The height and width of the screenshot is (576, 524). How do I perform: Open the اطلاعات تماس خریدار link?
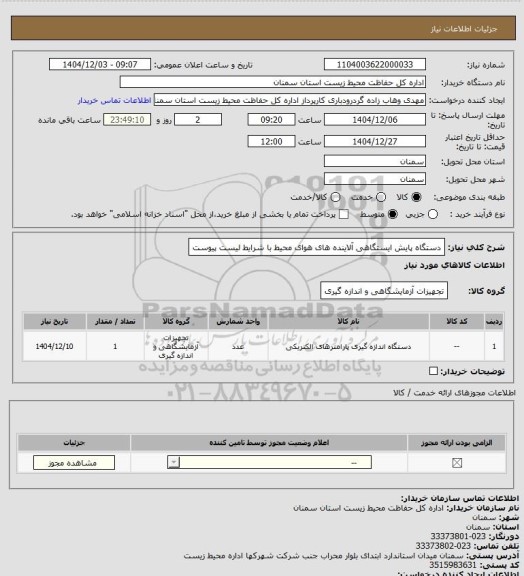coord(114,100)
